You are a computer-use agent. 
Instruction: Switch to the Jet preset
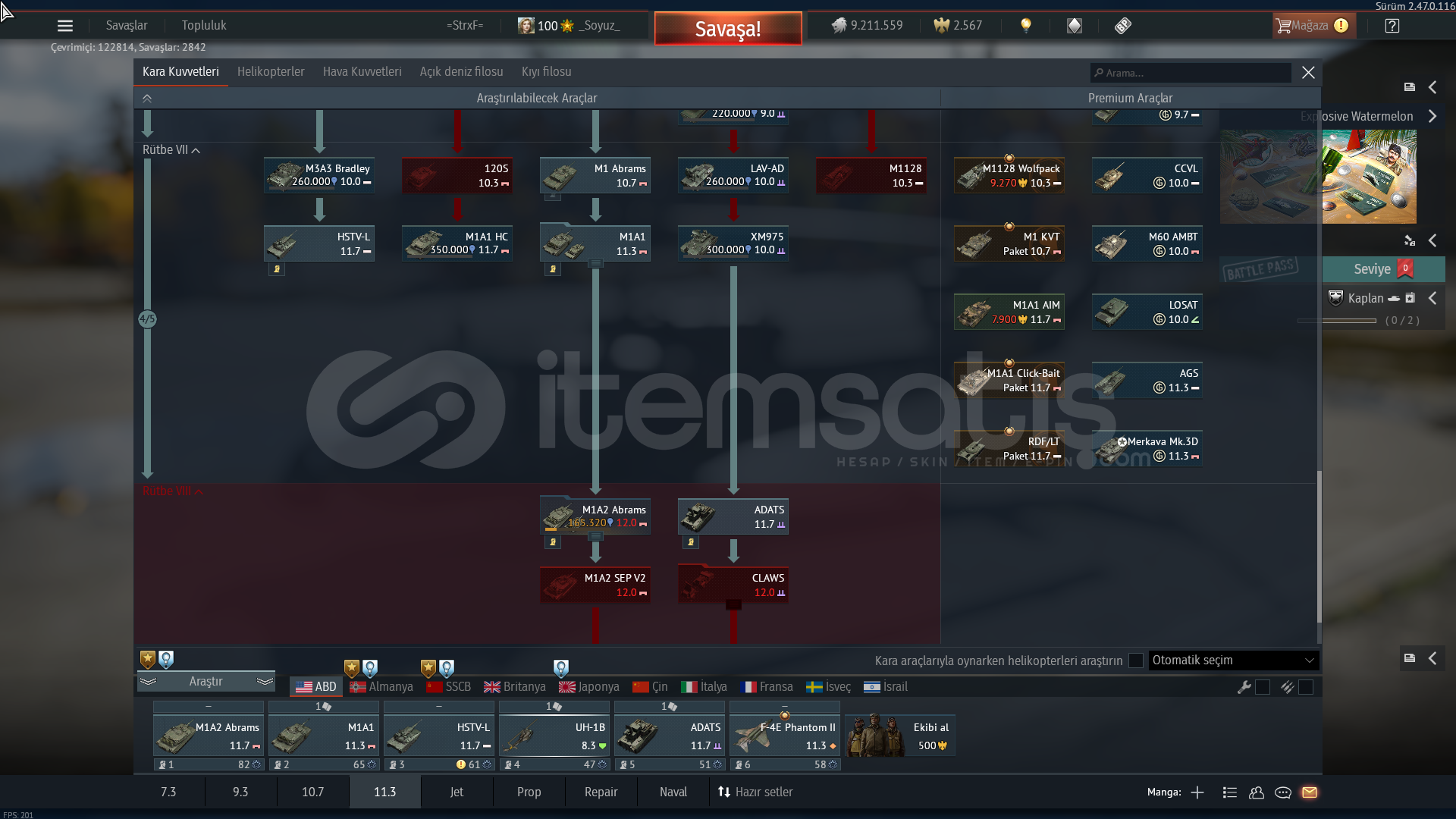(x=457, y=792)
